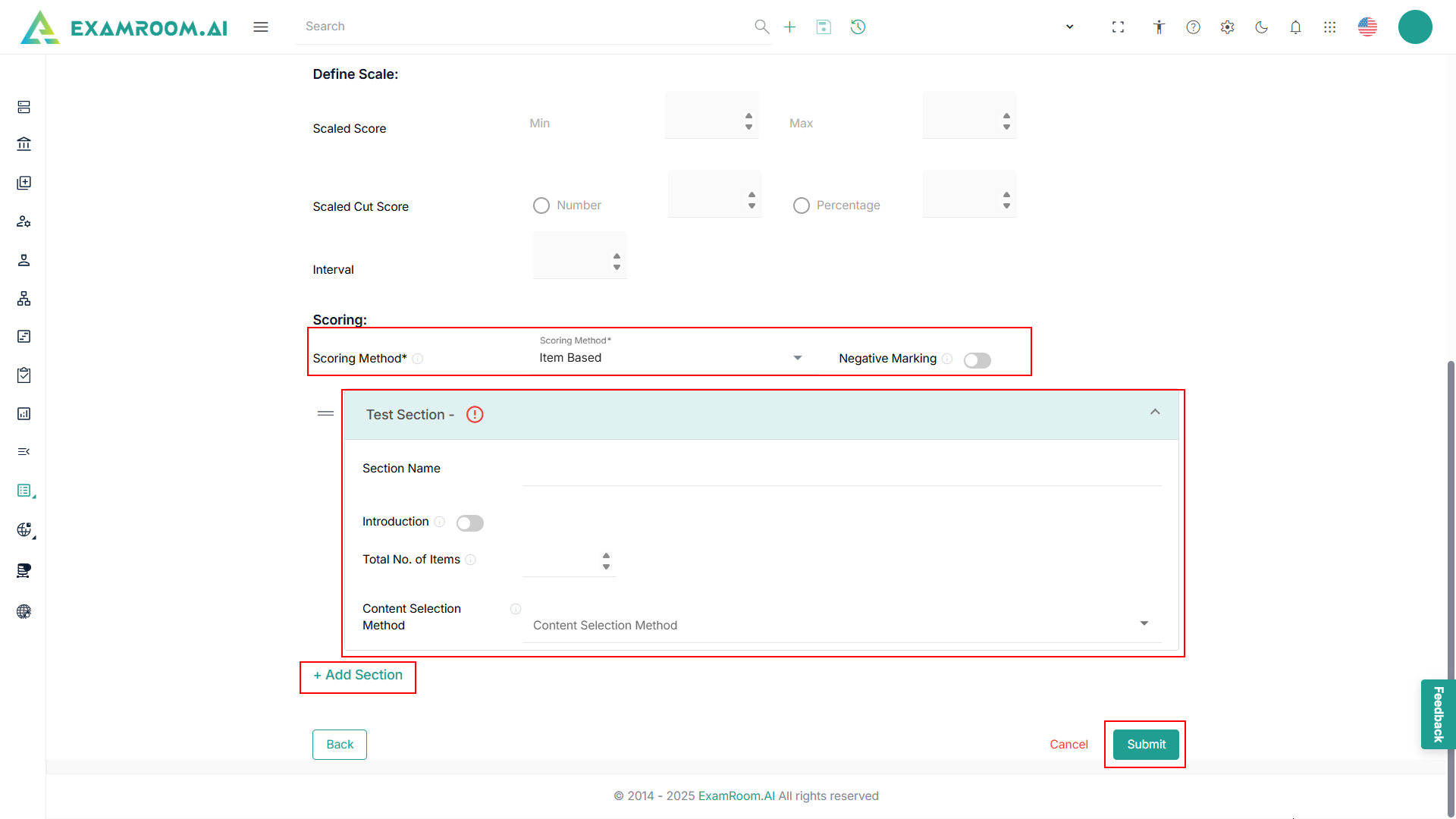Select the Number radio button
Viewport: 1456px width, 819px height.
[x=541, y=206]
